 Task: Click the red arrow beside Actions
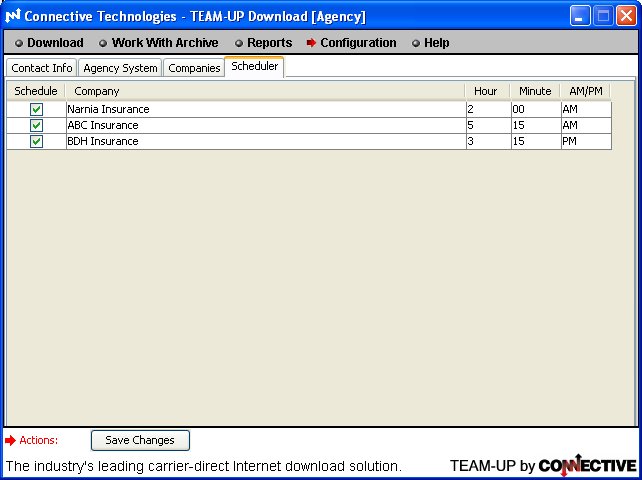point(11,440)
